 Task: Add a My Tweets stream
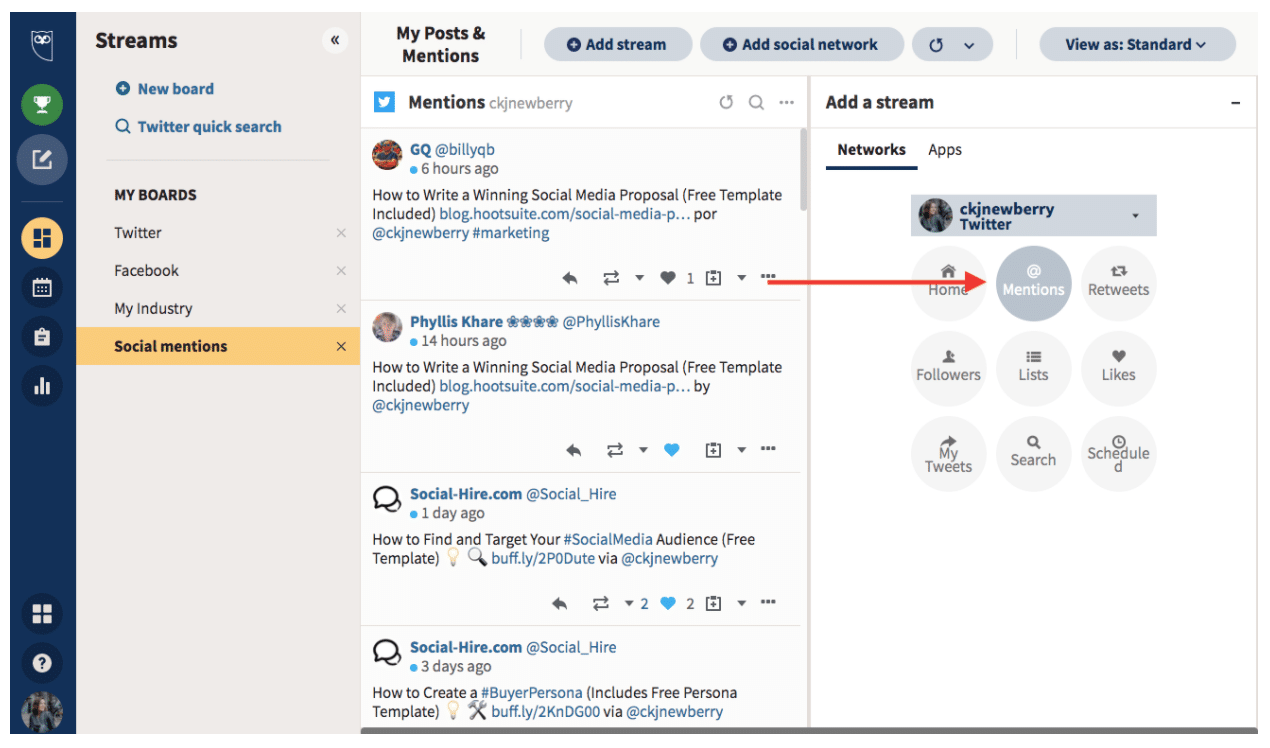pyautogui.click(x=948, y=454)
